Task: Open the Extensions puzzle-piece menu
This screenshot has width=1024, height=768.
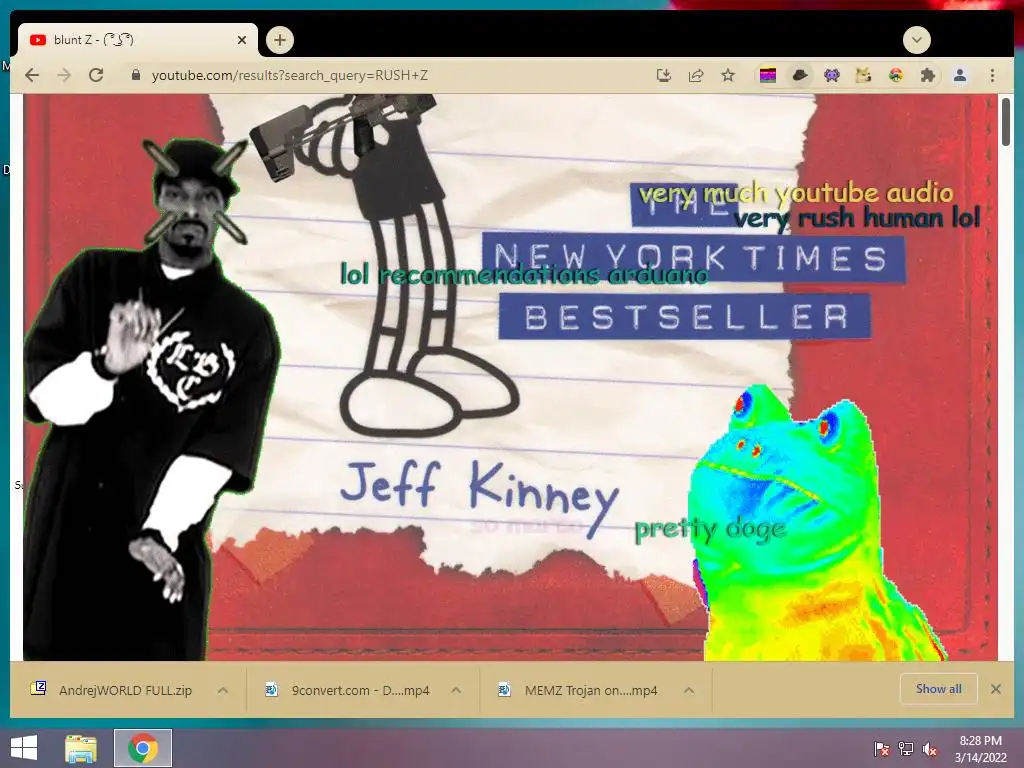Action: (x=927, y=76)
